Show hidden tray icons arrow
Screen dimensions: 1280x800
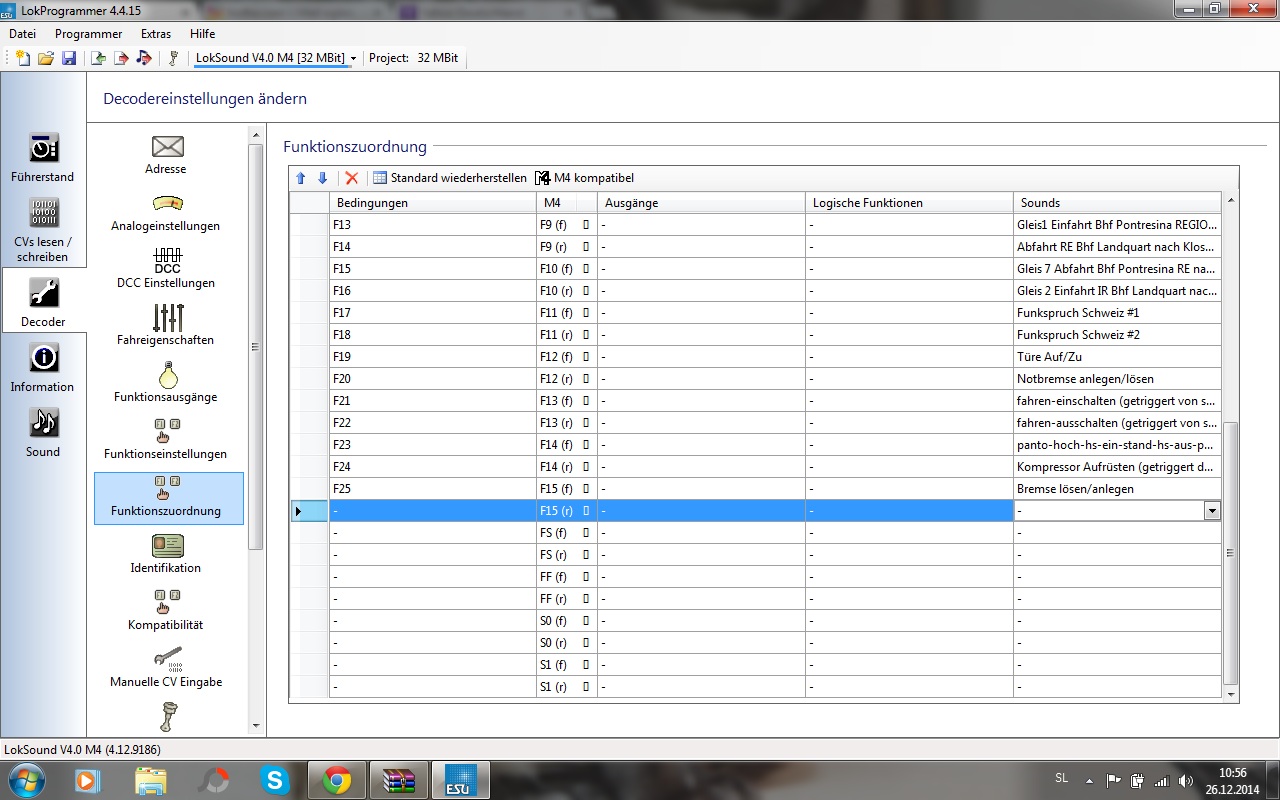tap(1090, 780)
